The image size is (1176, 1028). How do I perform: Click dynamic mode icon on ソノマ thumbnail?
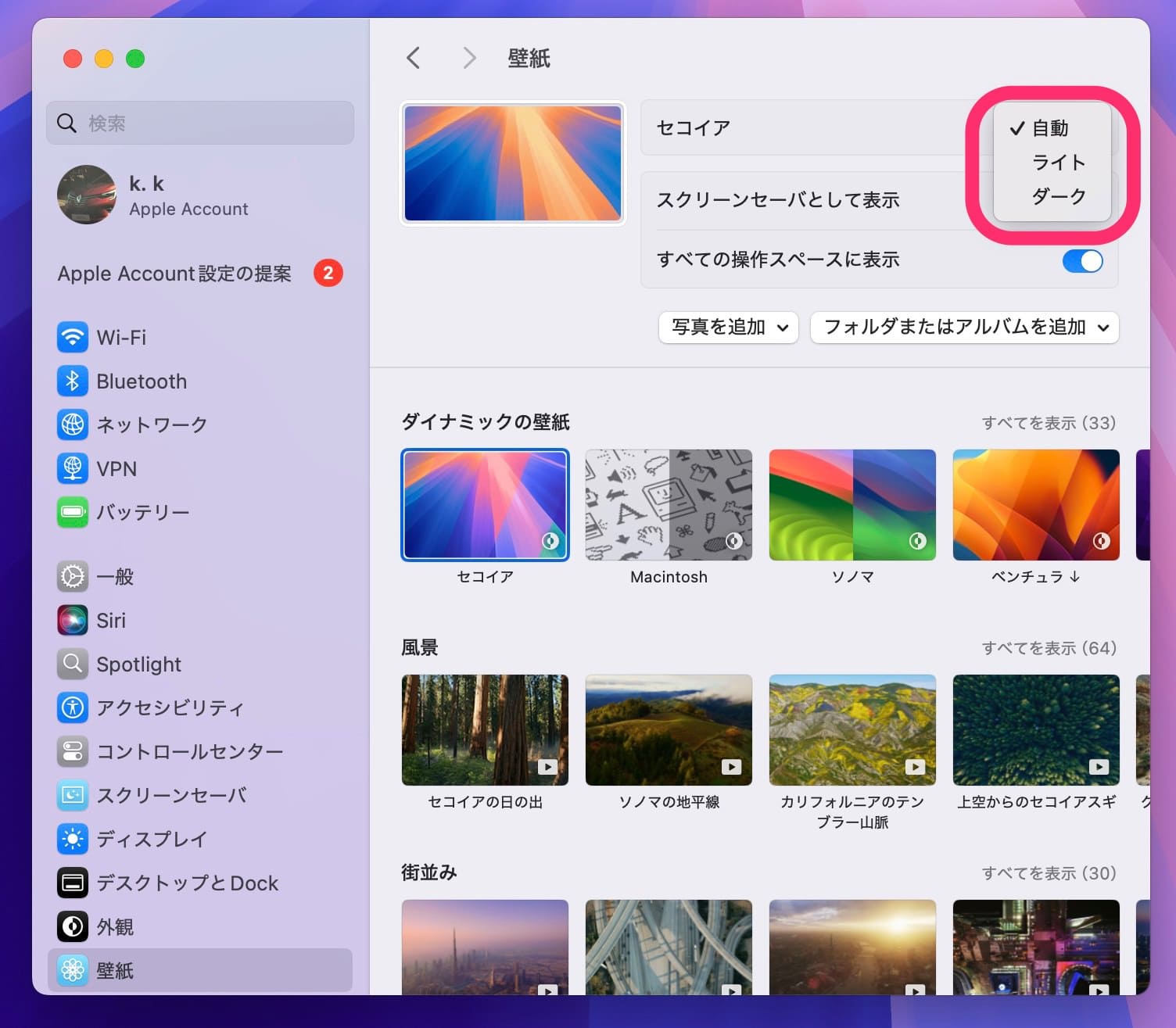[x=918, y=541]
